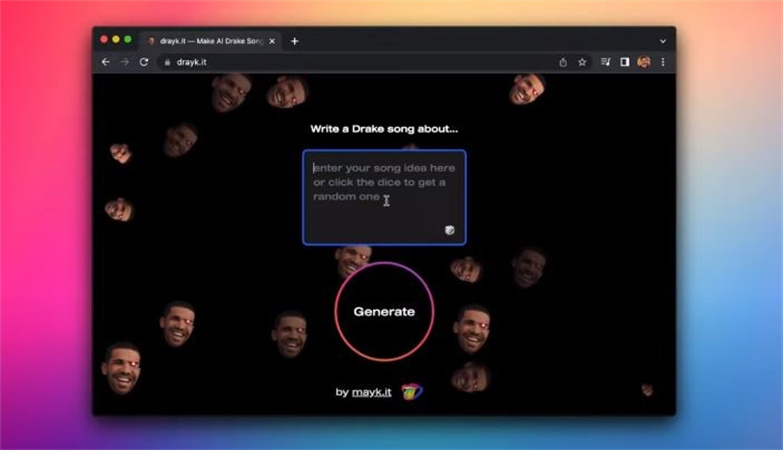Click the browser forward arrow
The image size is (783, 450).
tap(124, 62)
